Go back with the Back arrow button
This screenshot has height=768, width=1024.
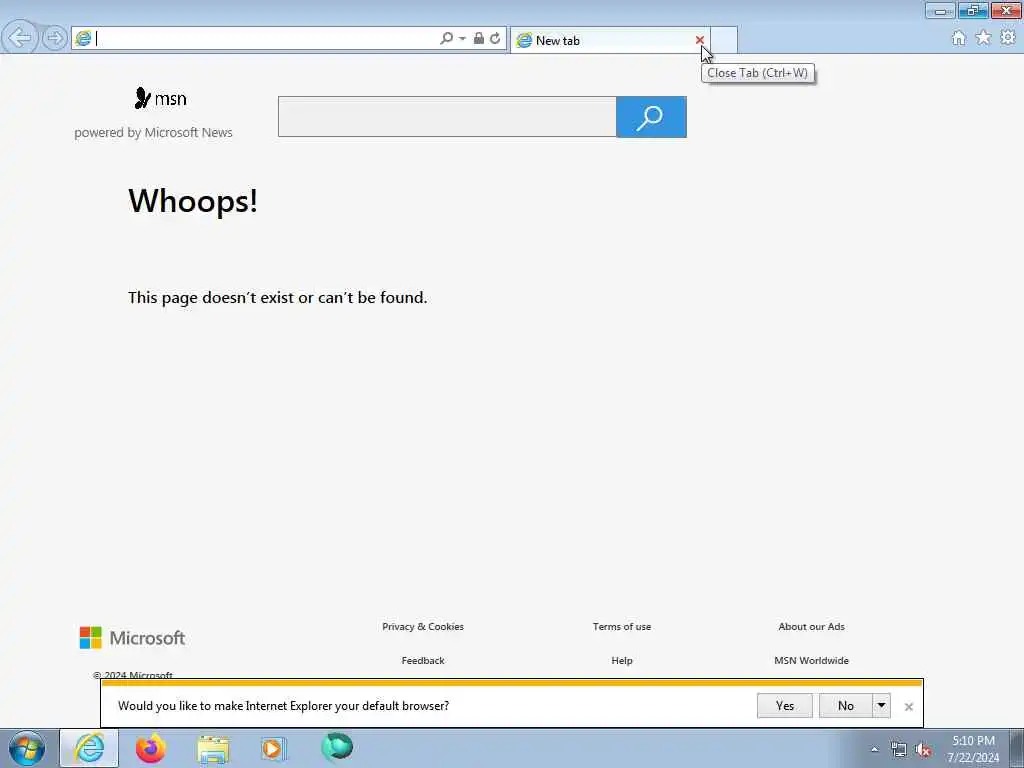20,37
